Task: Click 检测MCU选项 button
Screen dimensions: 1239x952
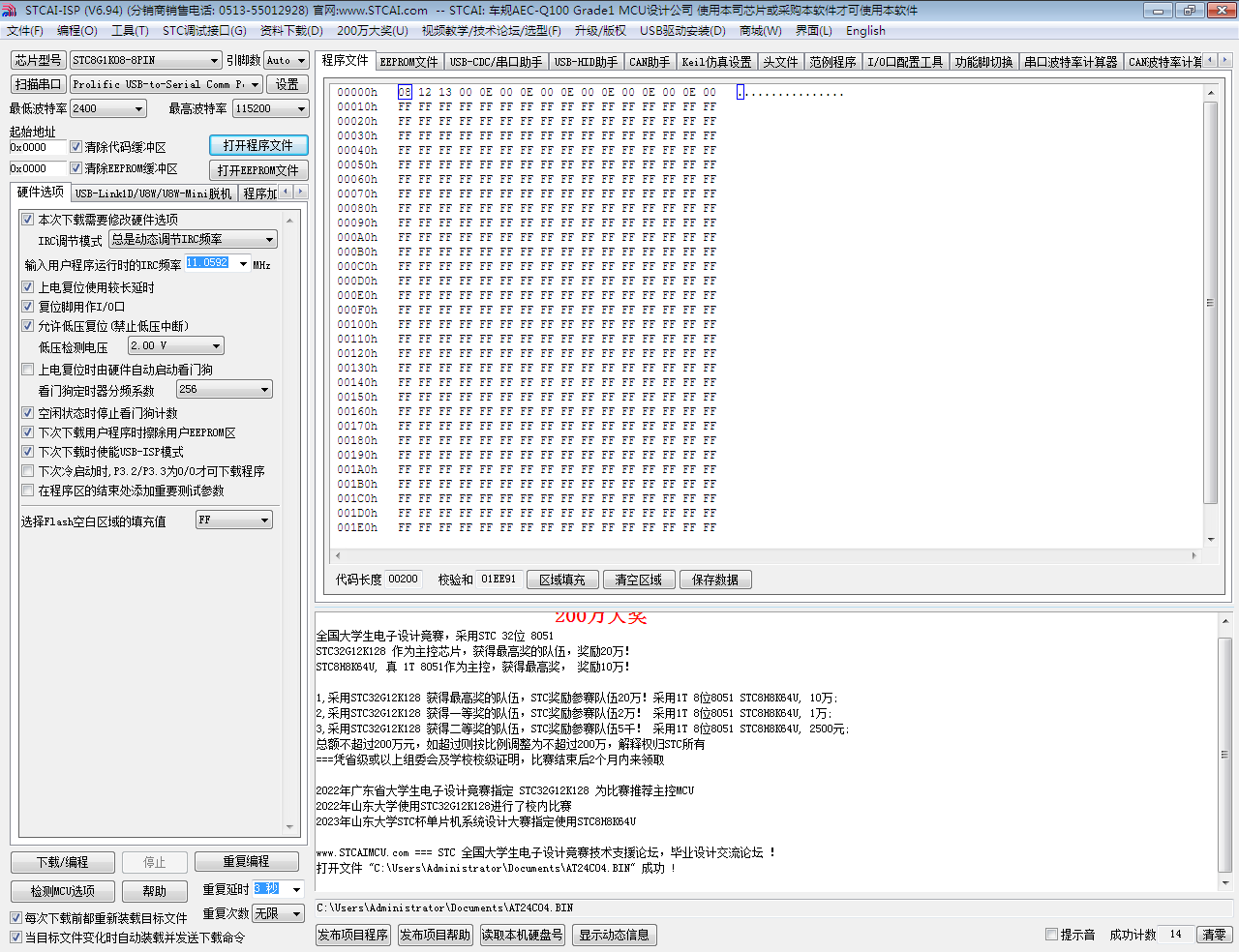Action: pos(63,891)
